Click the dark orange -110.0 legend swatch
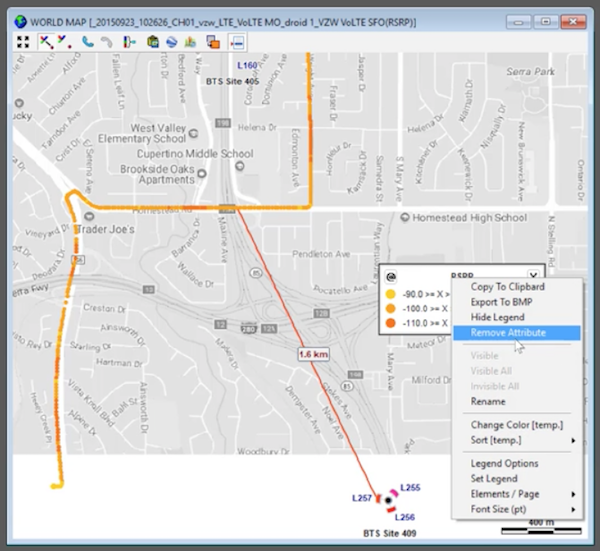 (x=390, y=323)
